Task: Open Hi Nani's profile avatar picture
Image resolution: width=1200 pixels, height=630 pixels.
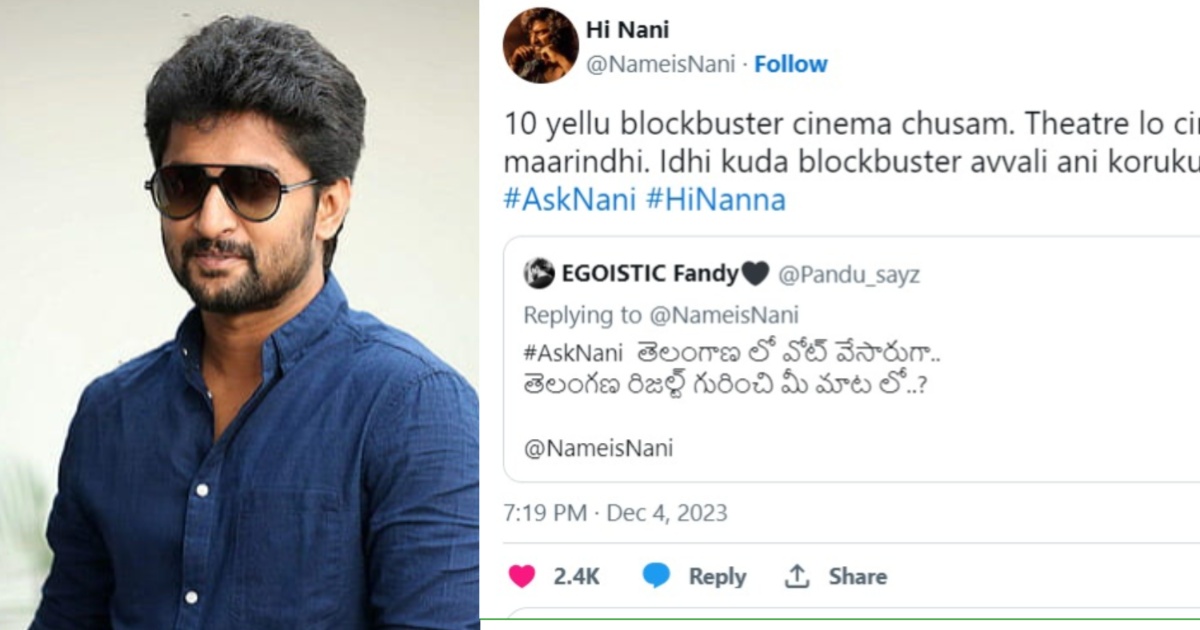Action: click(540, 45)
